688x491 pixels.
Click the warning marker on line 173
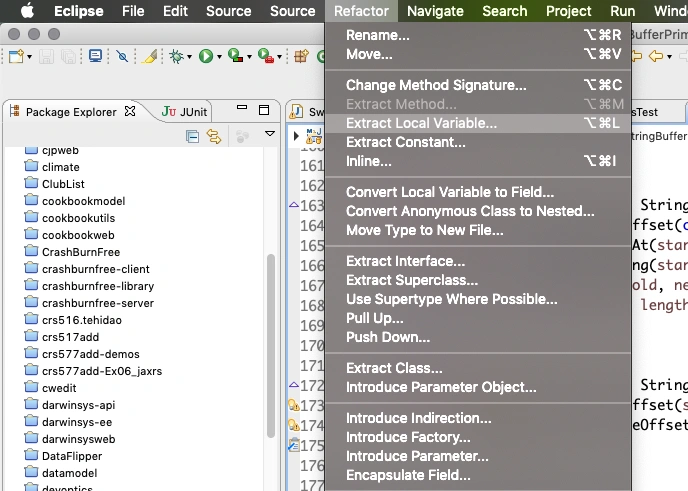(294, 405)
